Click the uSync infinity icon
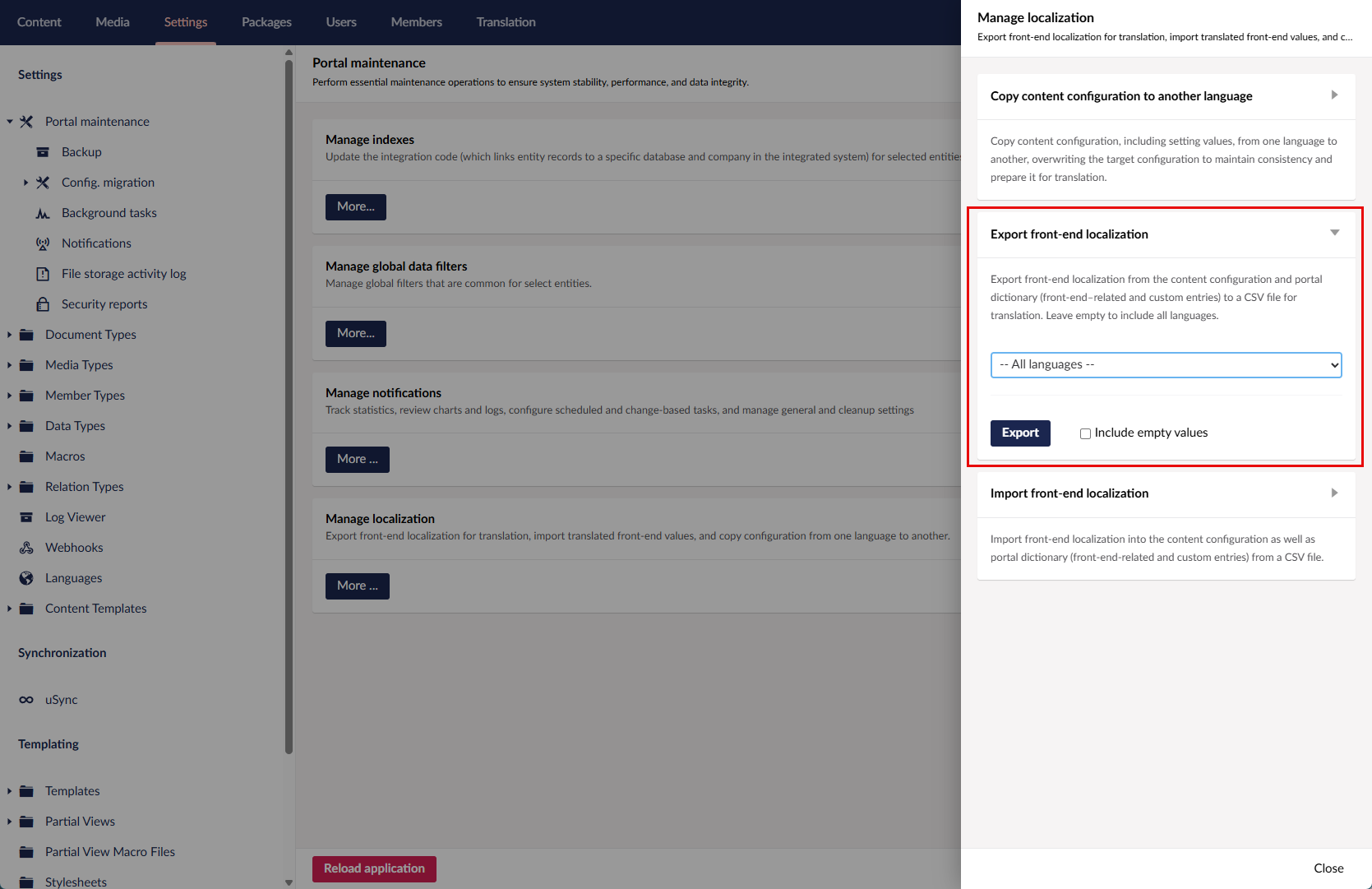Screen dimensions: 1372x889 26,700
